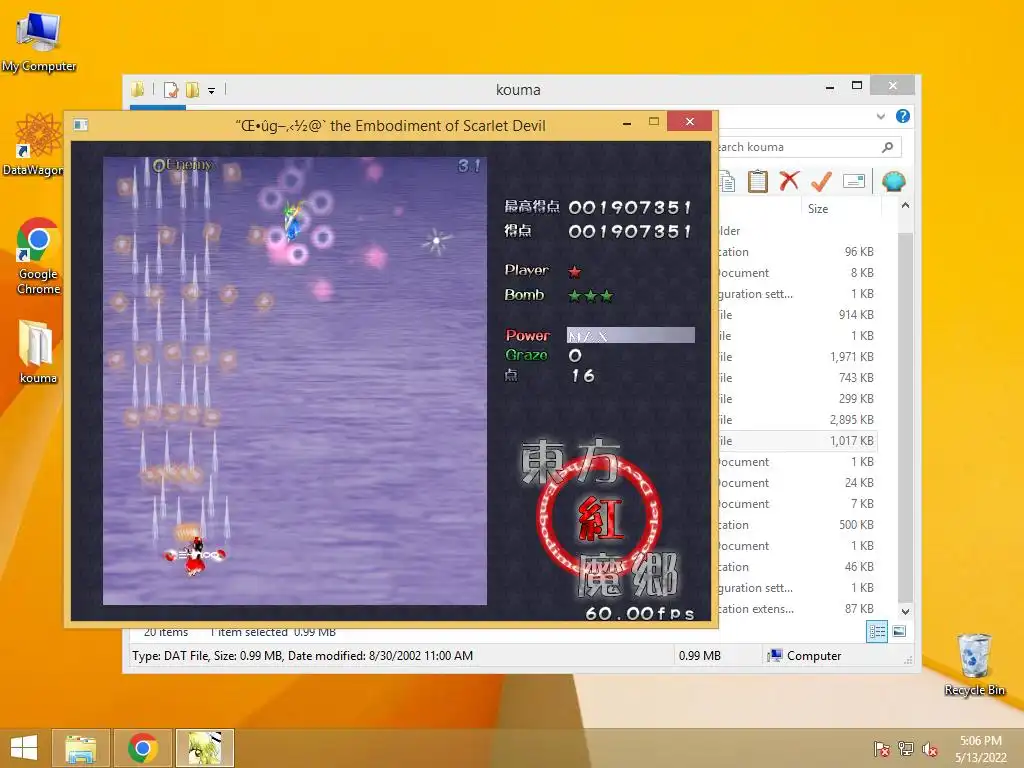Viewport: 1024px width, 768px height.
Task: Open the Customize Quick Access Toolbar dropdown arrow
Action: tap(212, 91)
